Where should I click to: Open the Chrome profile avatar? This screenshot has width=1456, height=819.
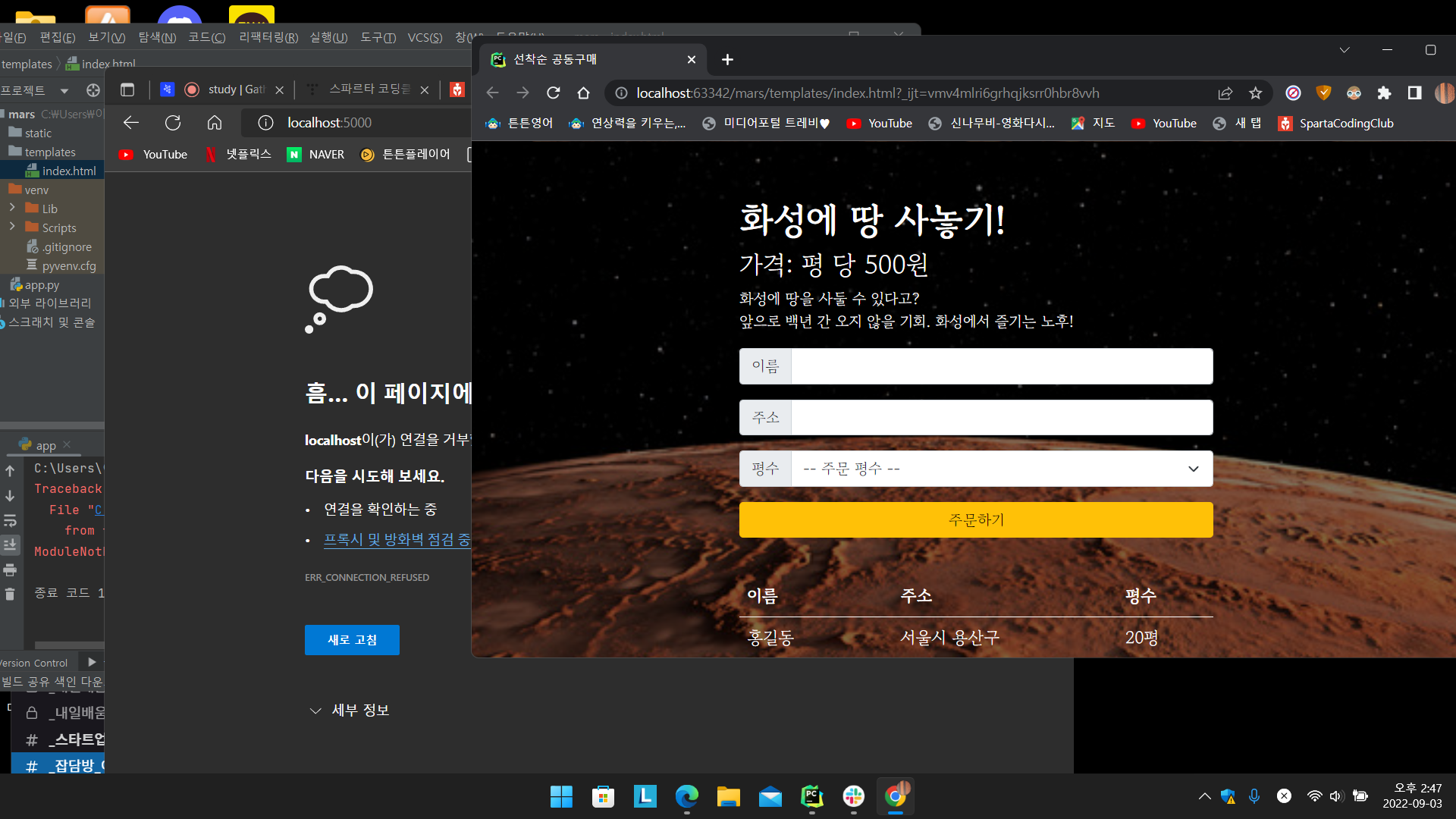click(x=1444, y=93)
